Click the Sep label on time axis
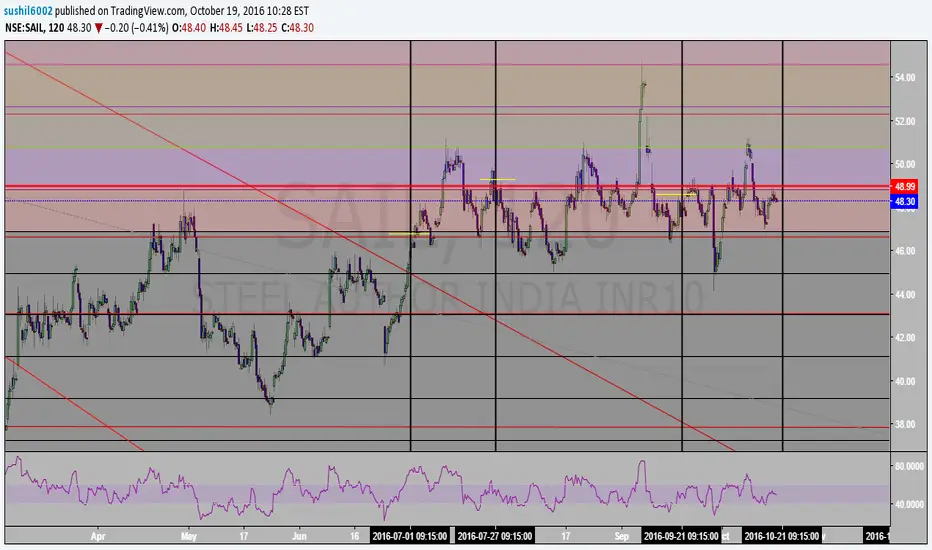Image resolution: width=932 pixels, height=550 pixels. (x=621, y=536)
